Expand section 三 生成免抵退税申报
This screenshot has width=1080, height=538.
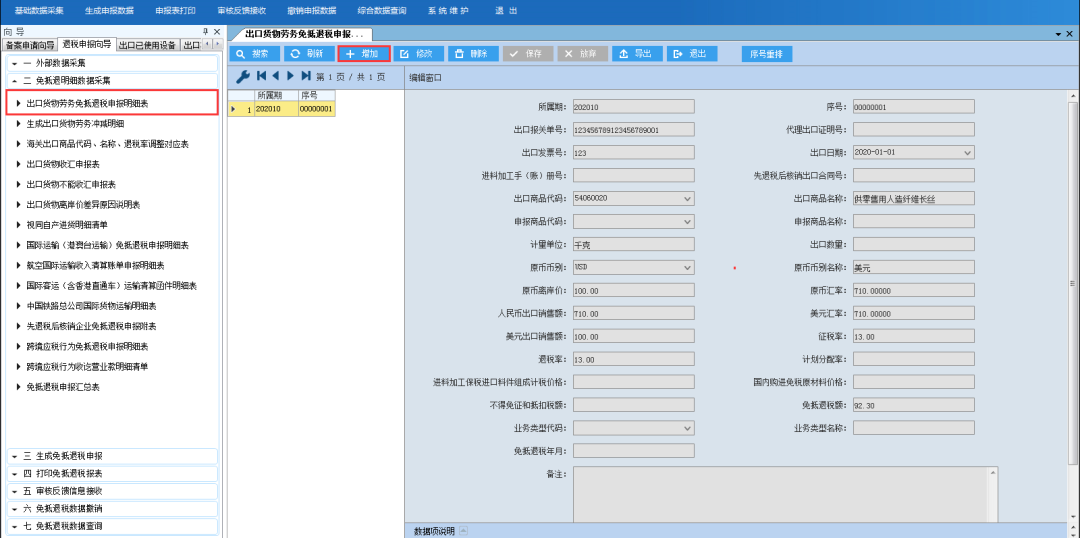pos(112,456)
